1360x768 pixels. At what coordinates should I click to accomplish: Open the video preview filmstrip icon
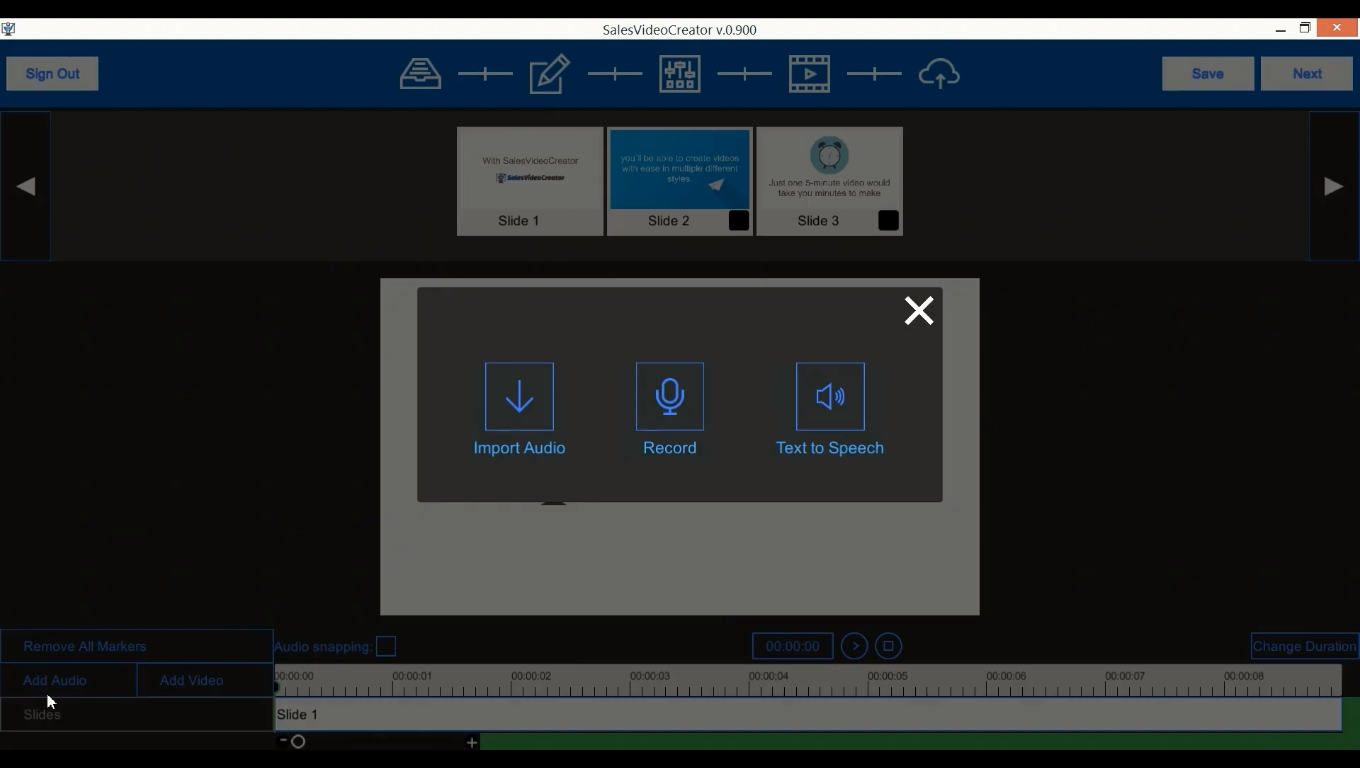pos(809,73)
